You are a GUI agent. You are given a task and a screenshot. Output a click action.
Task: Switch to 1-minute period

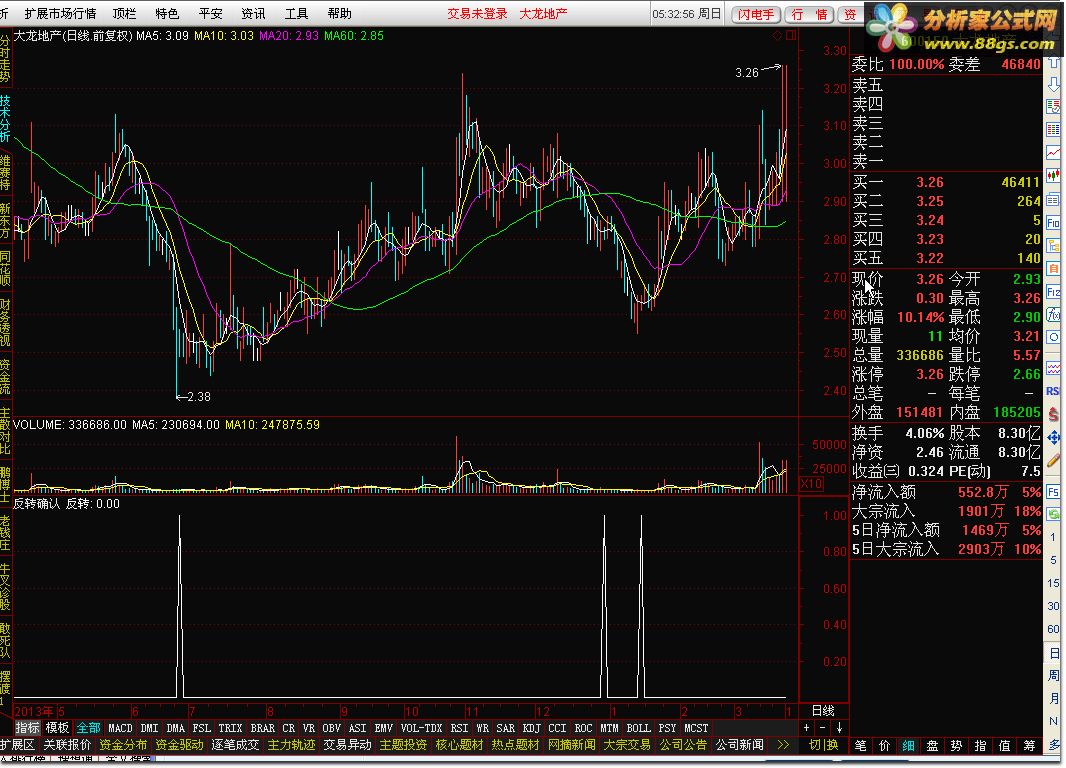(1053, 537)
